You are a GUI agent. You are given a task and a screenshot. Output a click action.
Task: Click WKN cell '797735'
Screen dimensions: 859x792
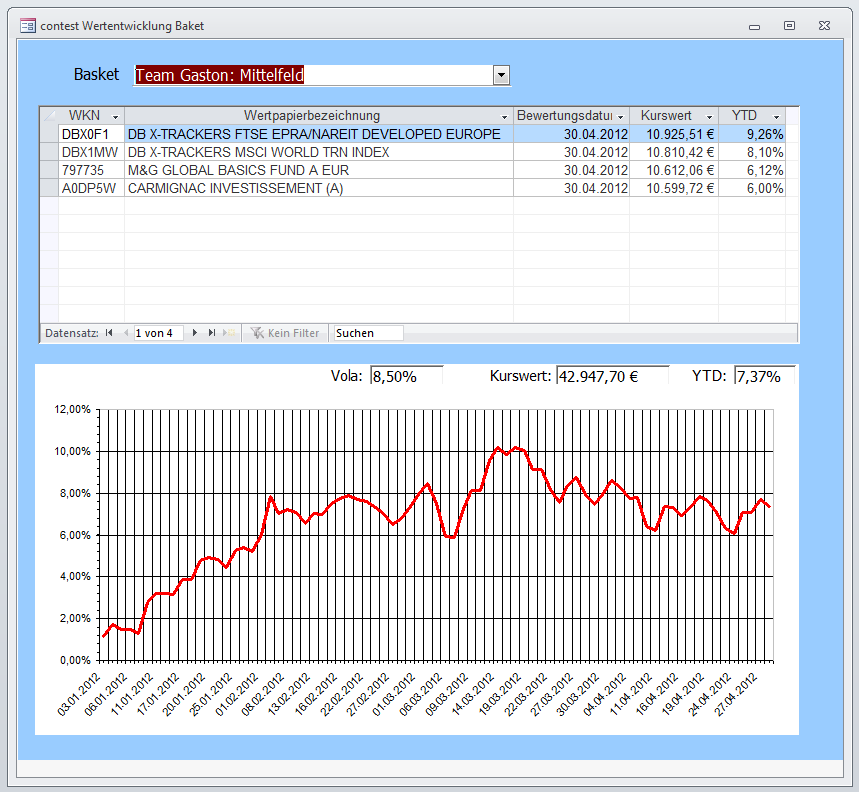click(91, 170)
